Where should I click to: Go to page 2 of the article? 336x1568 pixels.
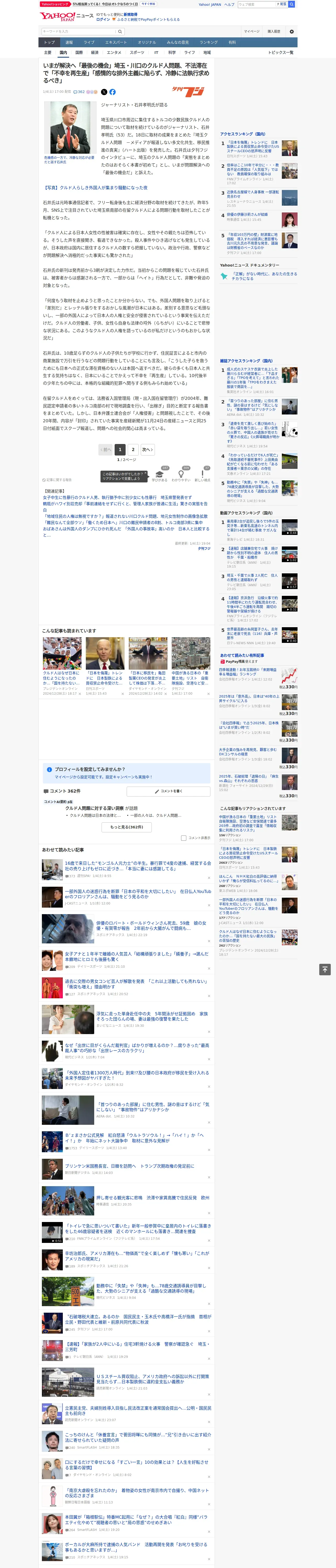(133, 450)
